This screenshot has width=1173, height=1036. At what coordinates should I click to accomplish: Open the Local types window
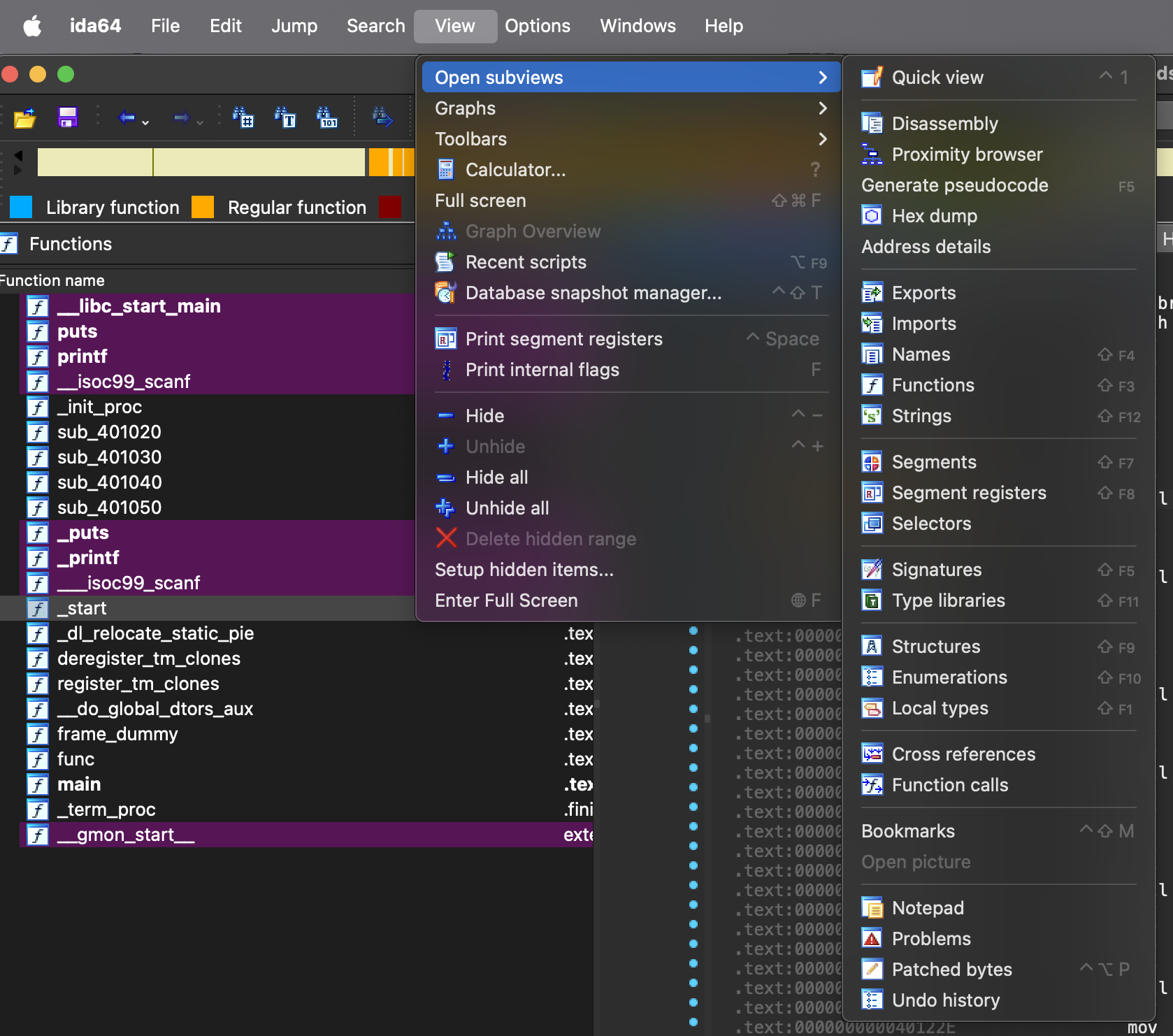(998, 708)
